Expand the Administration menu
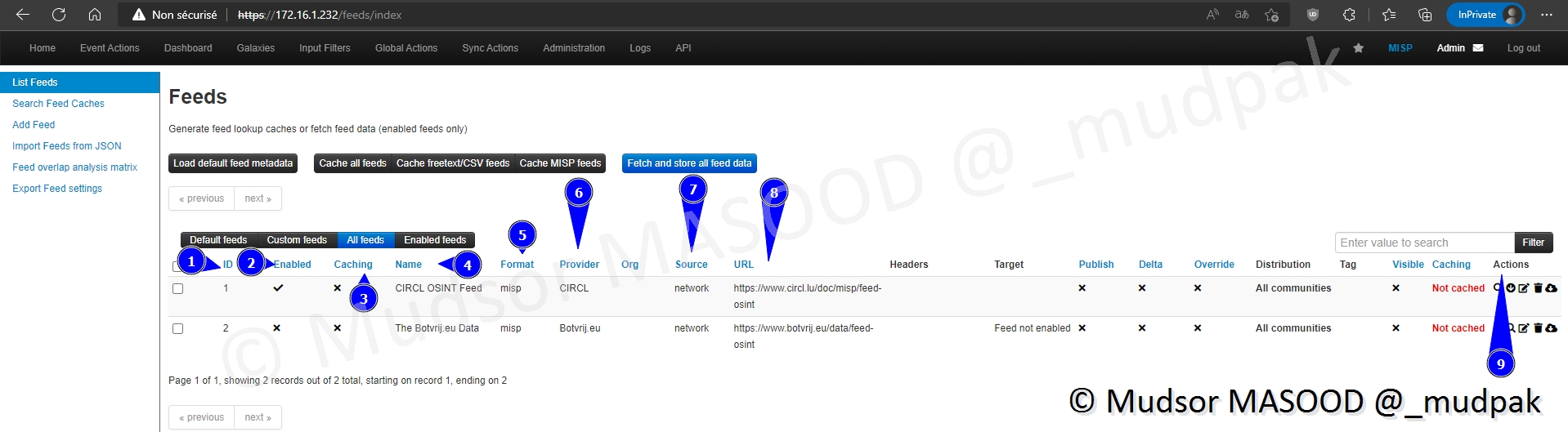 click(x=574, y=48)
